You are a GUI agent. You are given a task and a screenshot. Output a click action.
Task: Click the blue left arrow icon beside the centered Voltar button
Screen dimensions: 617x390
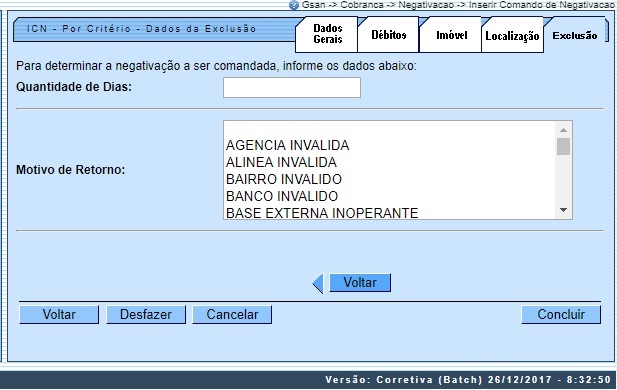(318, 283)
